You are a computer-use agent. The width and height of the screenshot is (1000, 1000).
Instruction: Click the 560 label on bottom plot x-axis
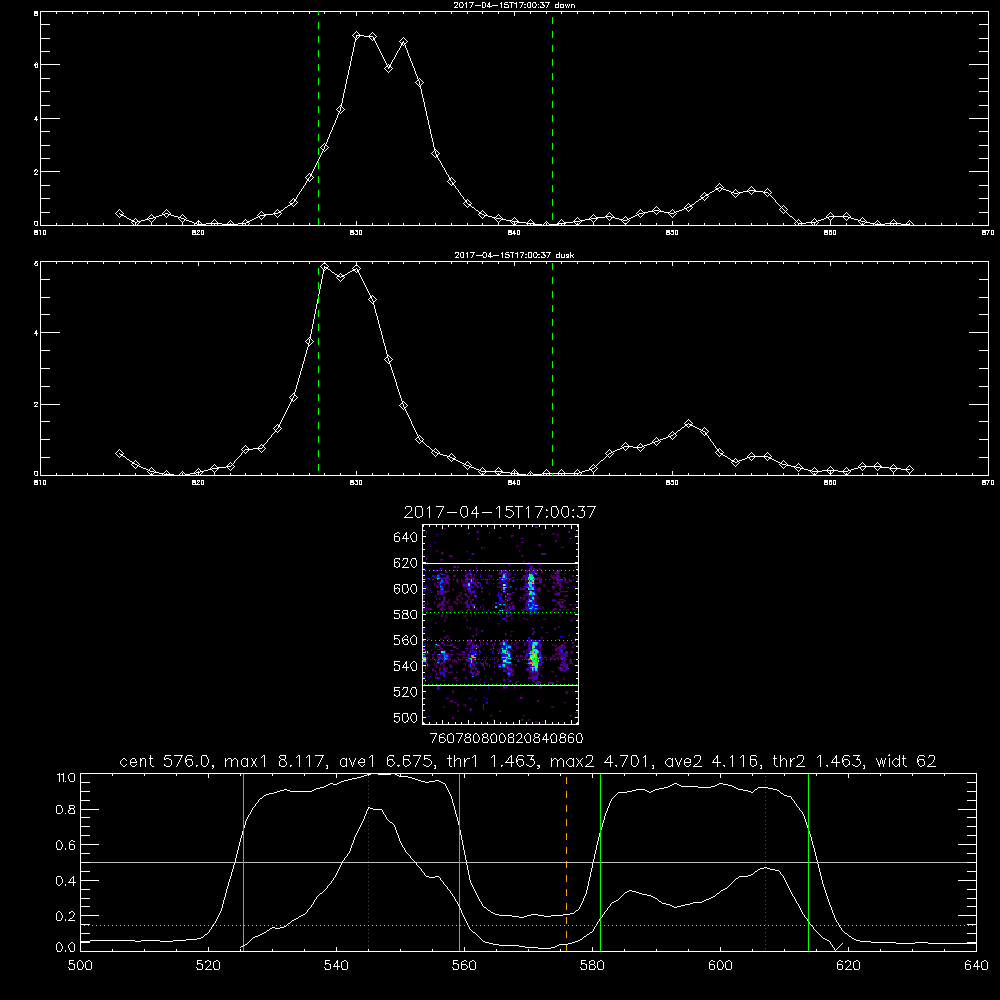464,966
